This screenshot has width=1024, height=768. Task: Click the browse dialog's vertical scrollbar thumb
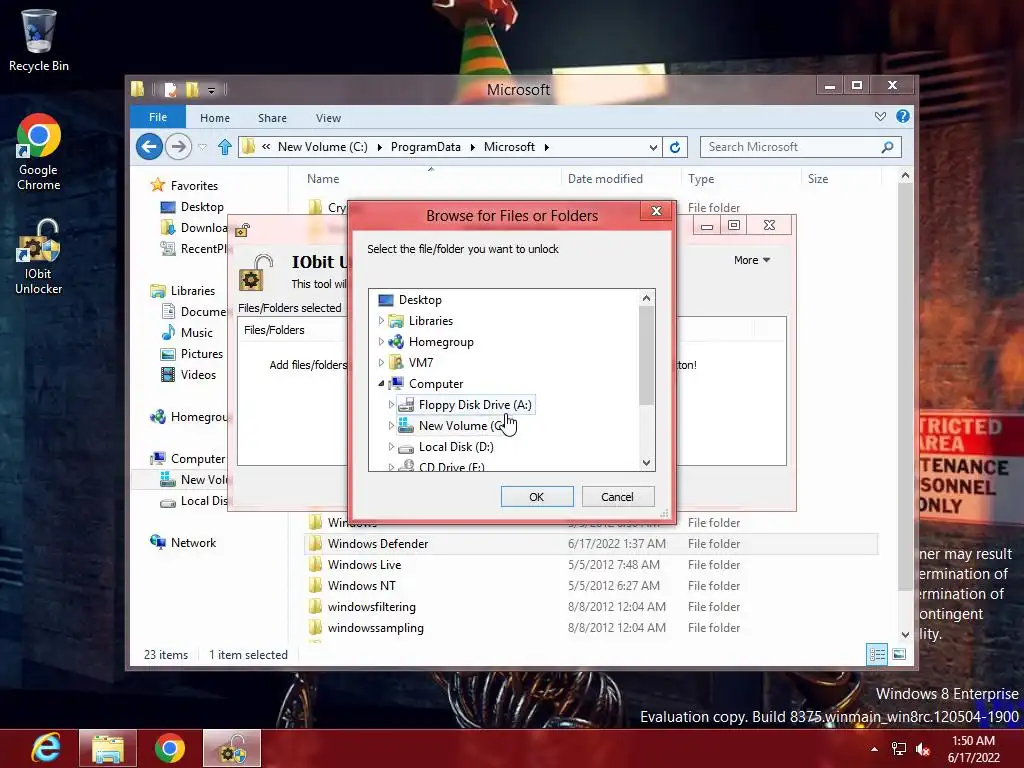(x=647, y=356)
